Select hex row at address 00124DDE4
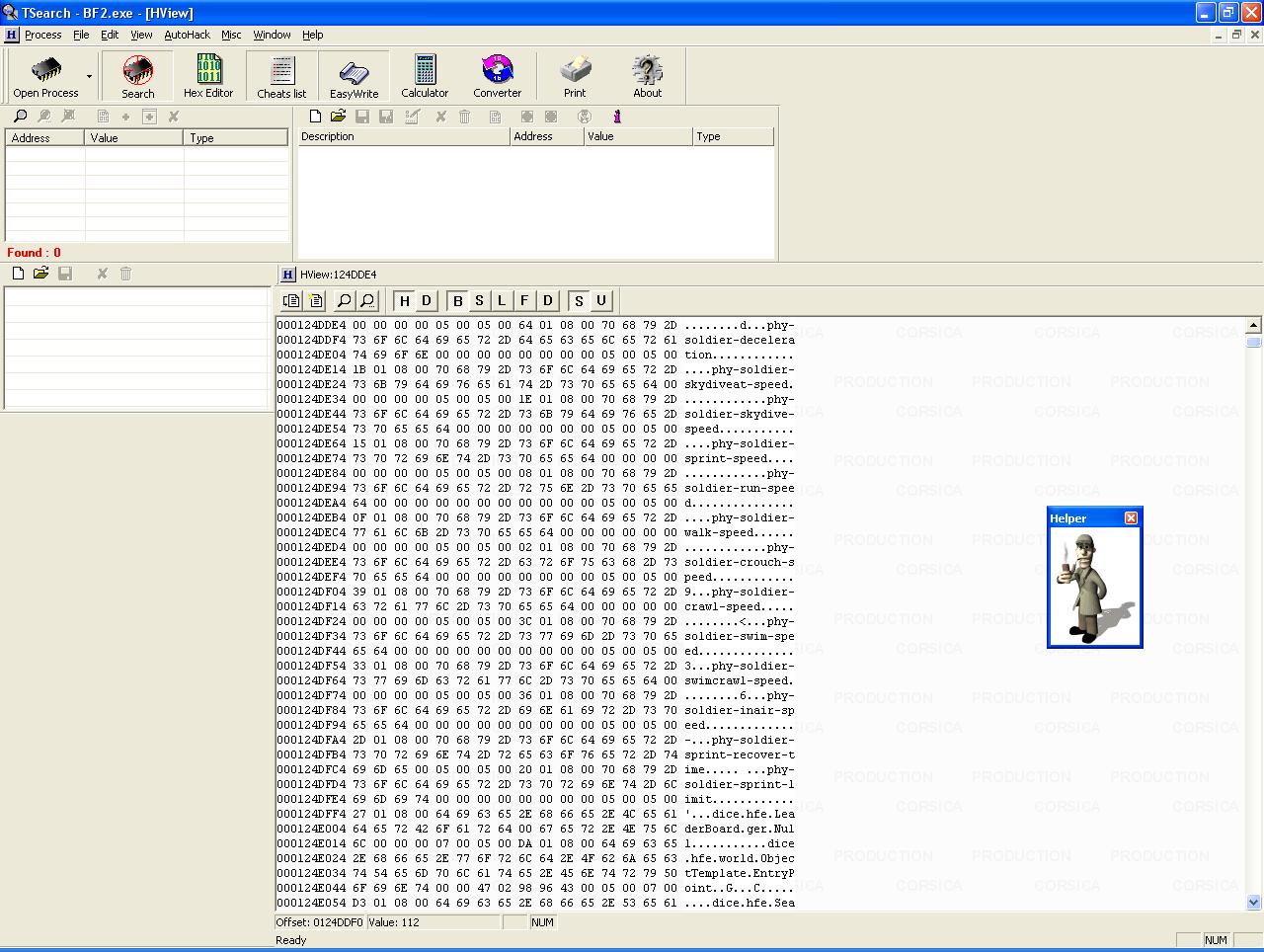 (535, 325)
